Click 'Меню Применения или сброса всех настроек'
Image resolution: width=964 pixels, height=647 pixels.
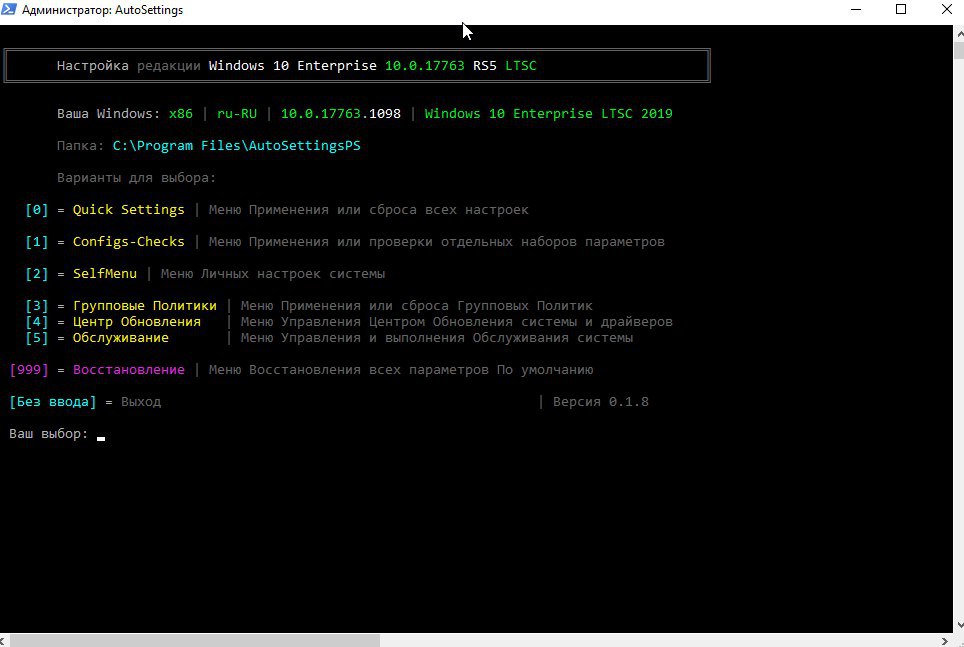pyautogui.click(x=369, y=210)
